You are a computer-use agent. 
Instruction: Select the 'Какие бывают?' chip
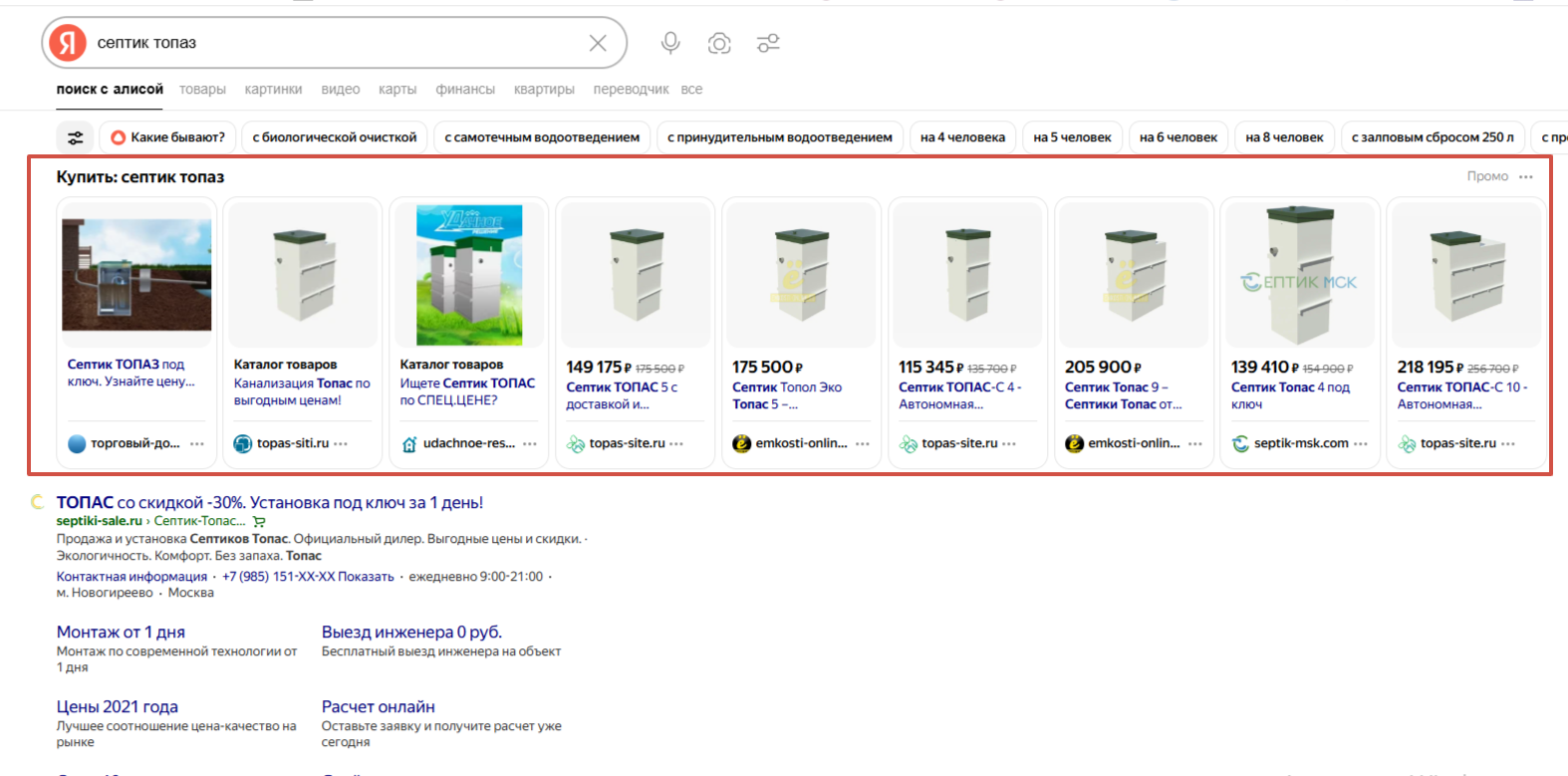click(168, 137)
